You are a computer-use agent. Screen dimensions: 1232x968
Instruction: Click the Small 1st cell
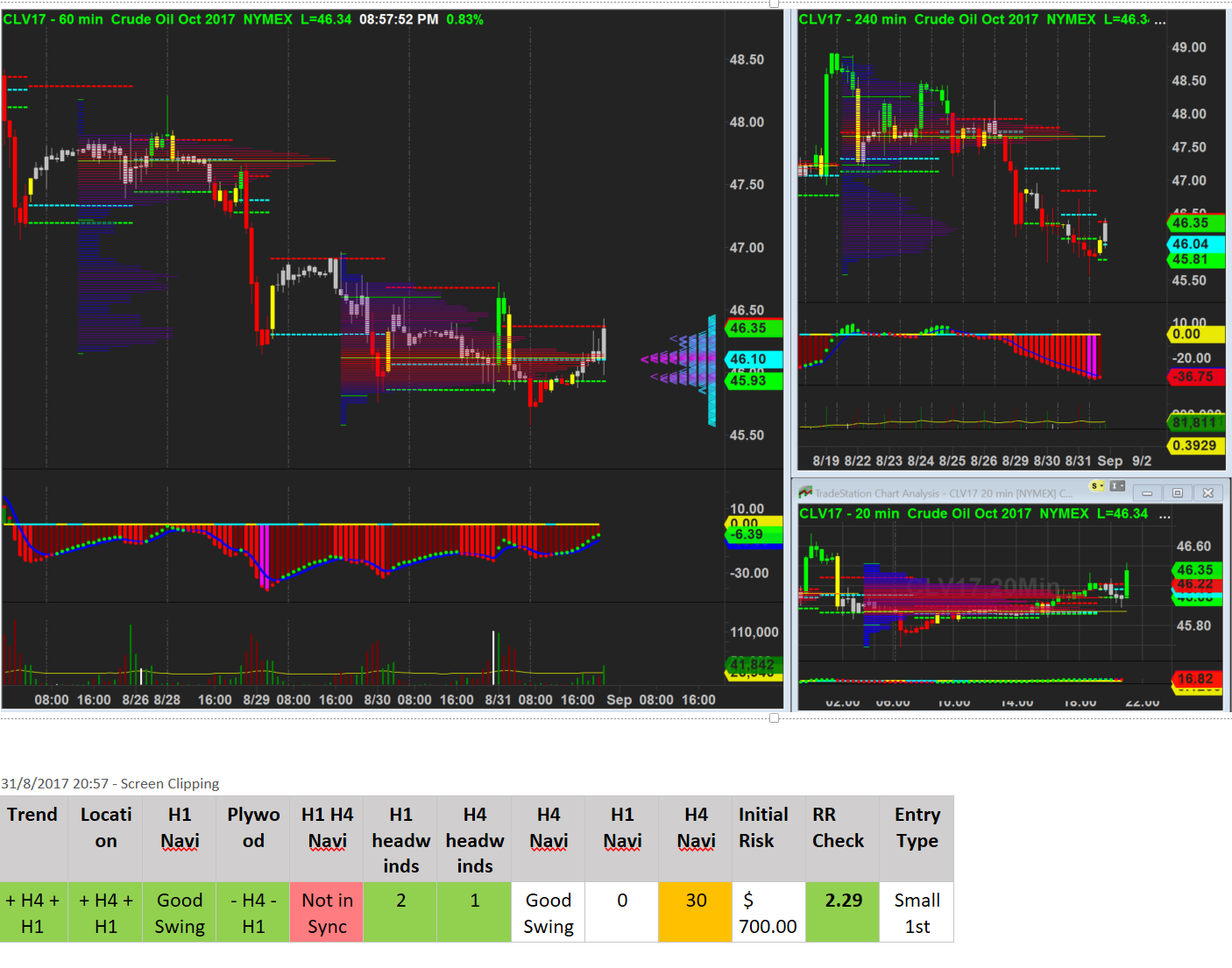tap(917, 913)
